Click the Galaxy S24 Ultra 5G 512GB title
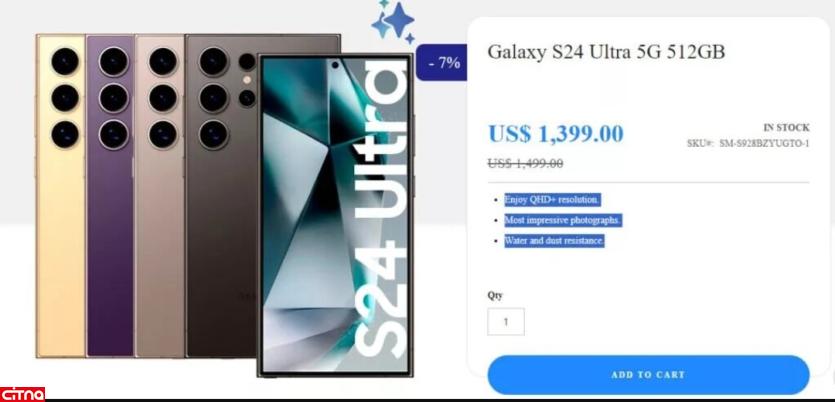This screenshot has height=402, width=835. (606, 52)
